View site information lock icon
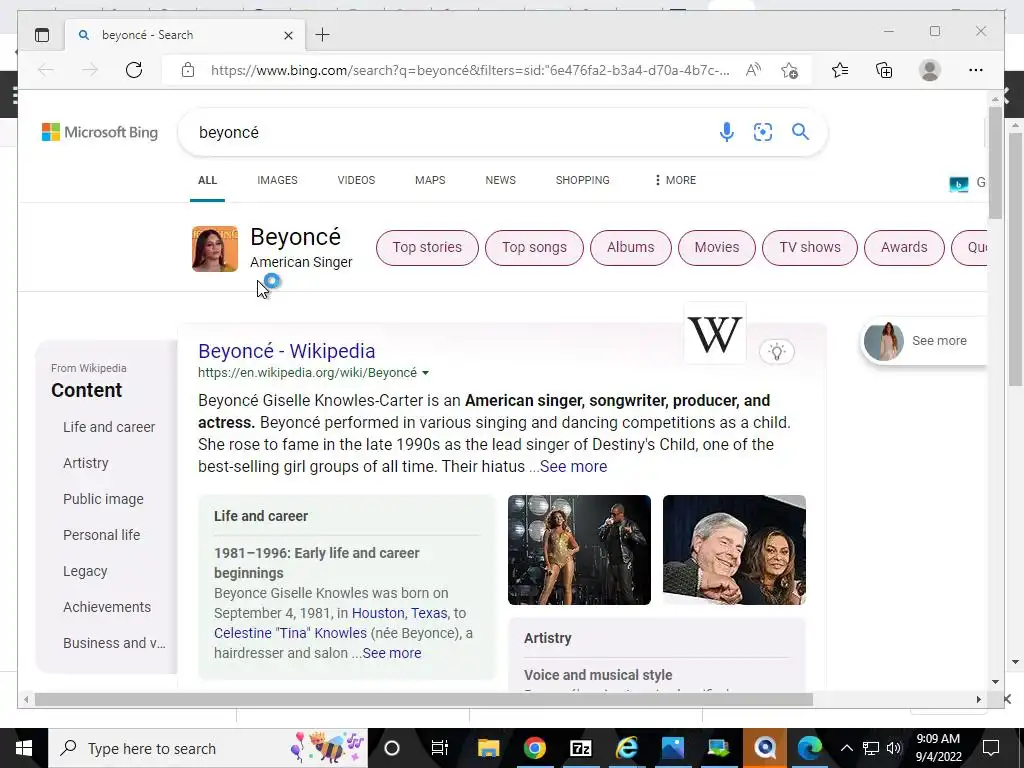Screen dimensions: 1024x768 [188, 70]
